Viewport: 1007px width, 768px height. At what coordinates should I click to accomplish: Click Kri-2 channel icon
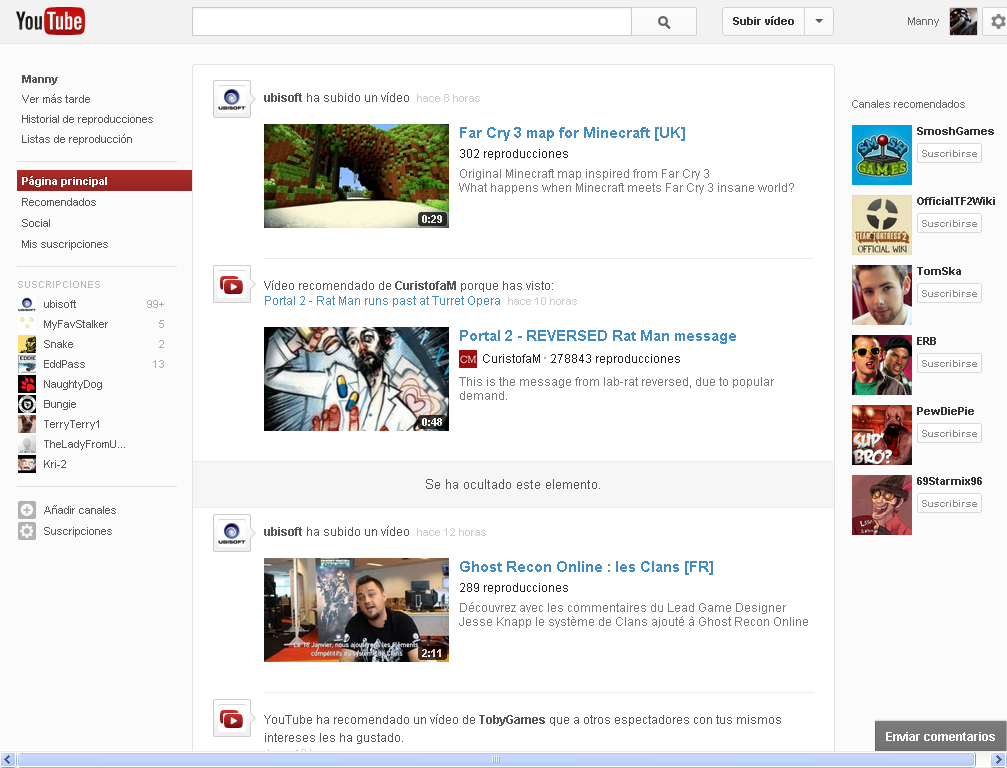pyautogui.click(x=27, y=464)
